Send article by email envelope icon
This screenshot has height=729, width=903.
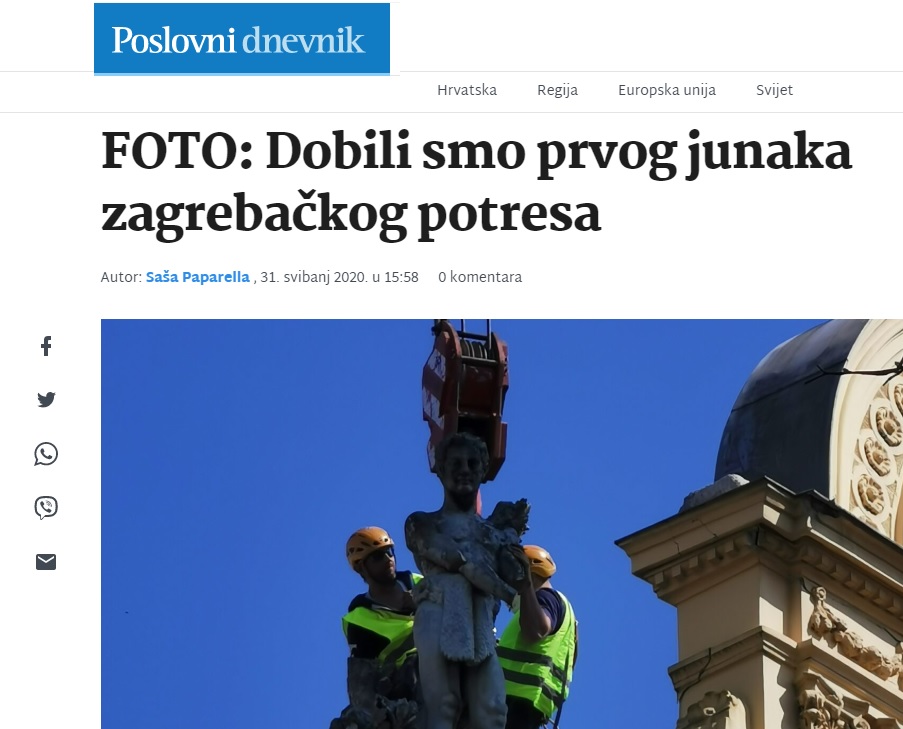point(46,561)
